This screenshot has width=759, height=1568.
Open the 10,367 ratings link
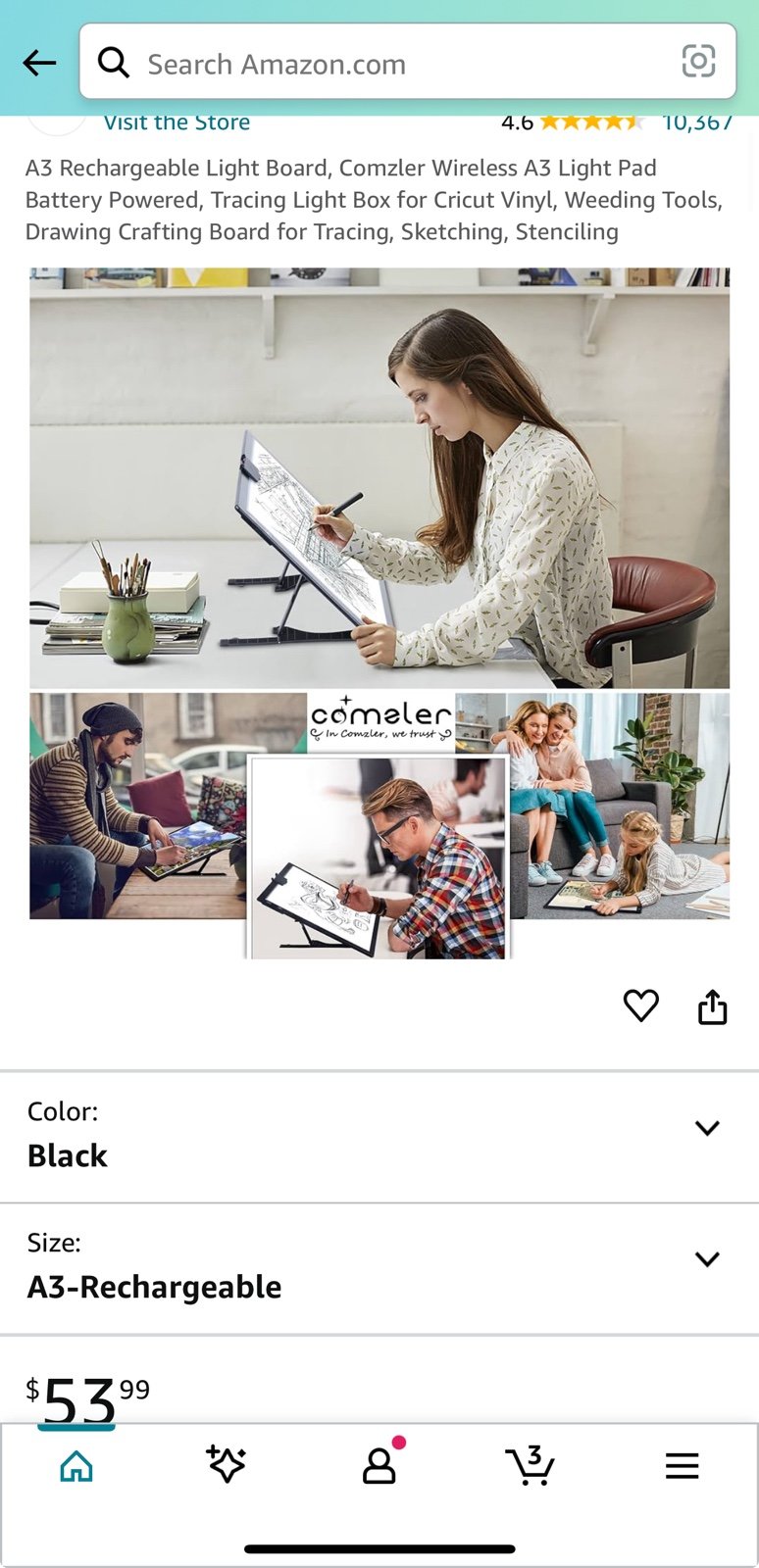697,122
